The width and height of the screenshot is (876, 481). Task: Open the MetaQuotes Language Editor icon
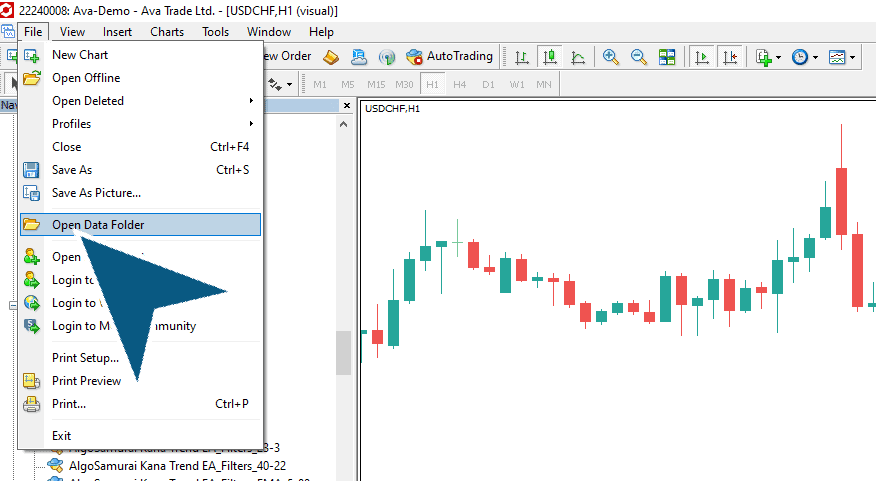pyautogui.click(x=331, y=56)
